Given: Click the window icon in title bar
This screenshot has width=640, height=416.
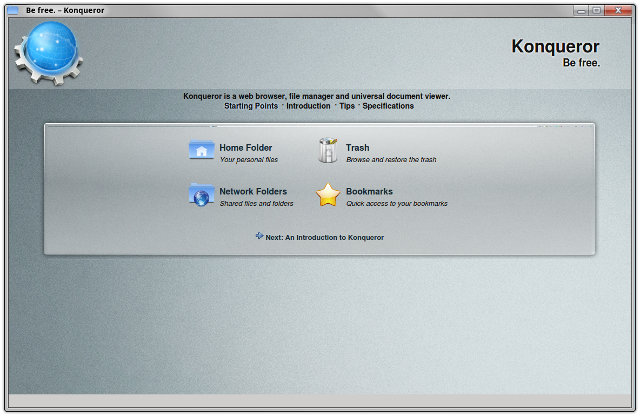Looking at the screenshot, I should coord(13,10).
